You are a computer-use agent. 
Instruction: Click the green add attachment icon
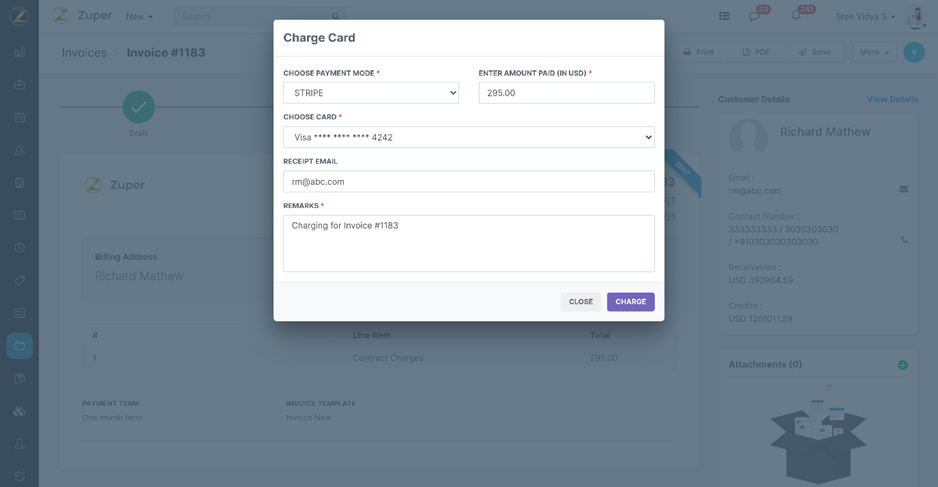[x=902, y=365]
